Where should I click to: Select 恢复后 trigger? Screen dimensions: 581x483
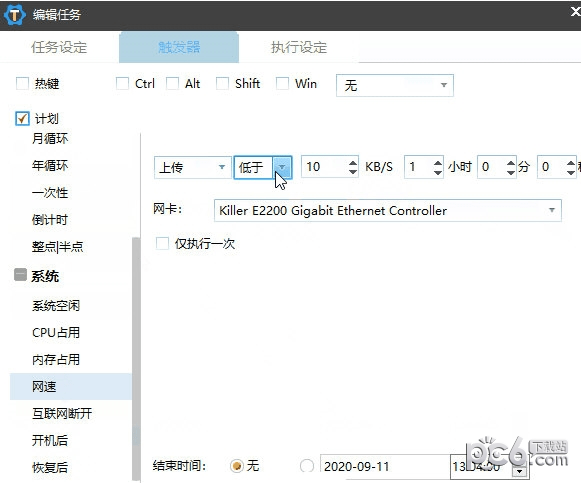point(50,467)
